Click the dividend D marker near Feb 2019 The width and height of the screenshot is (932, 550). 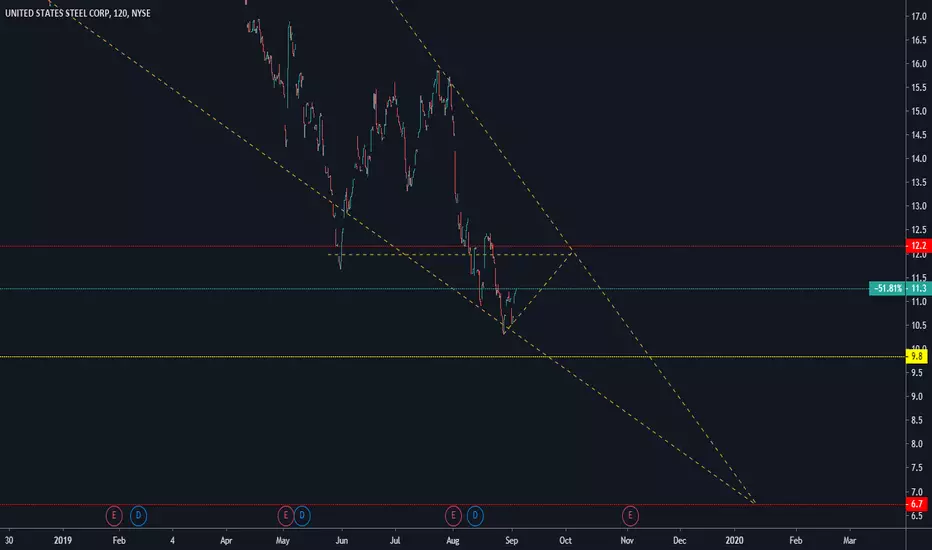coord(138,516)
